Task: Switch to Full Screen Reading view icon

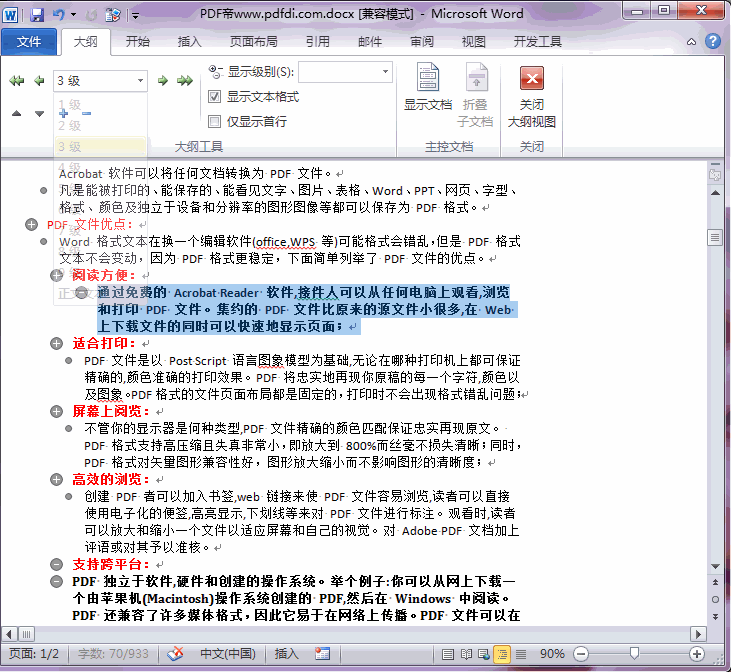Action: pyautogui.click(x=466, y=654)
